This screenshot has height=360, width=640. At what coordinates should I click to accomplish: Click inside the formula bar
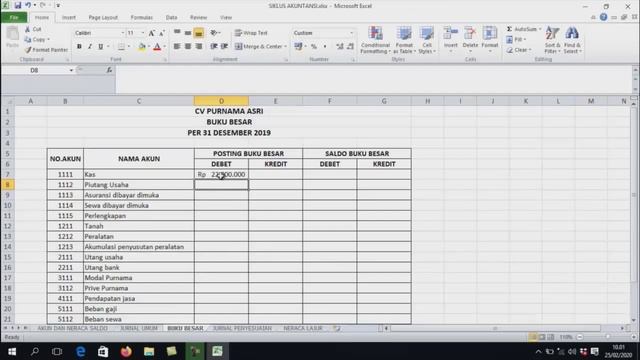coord(373,80)
